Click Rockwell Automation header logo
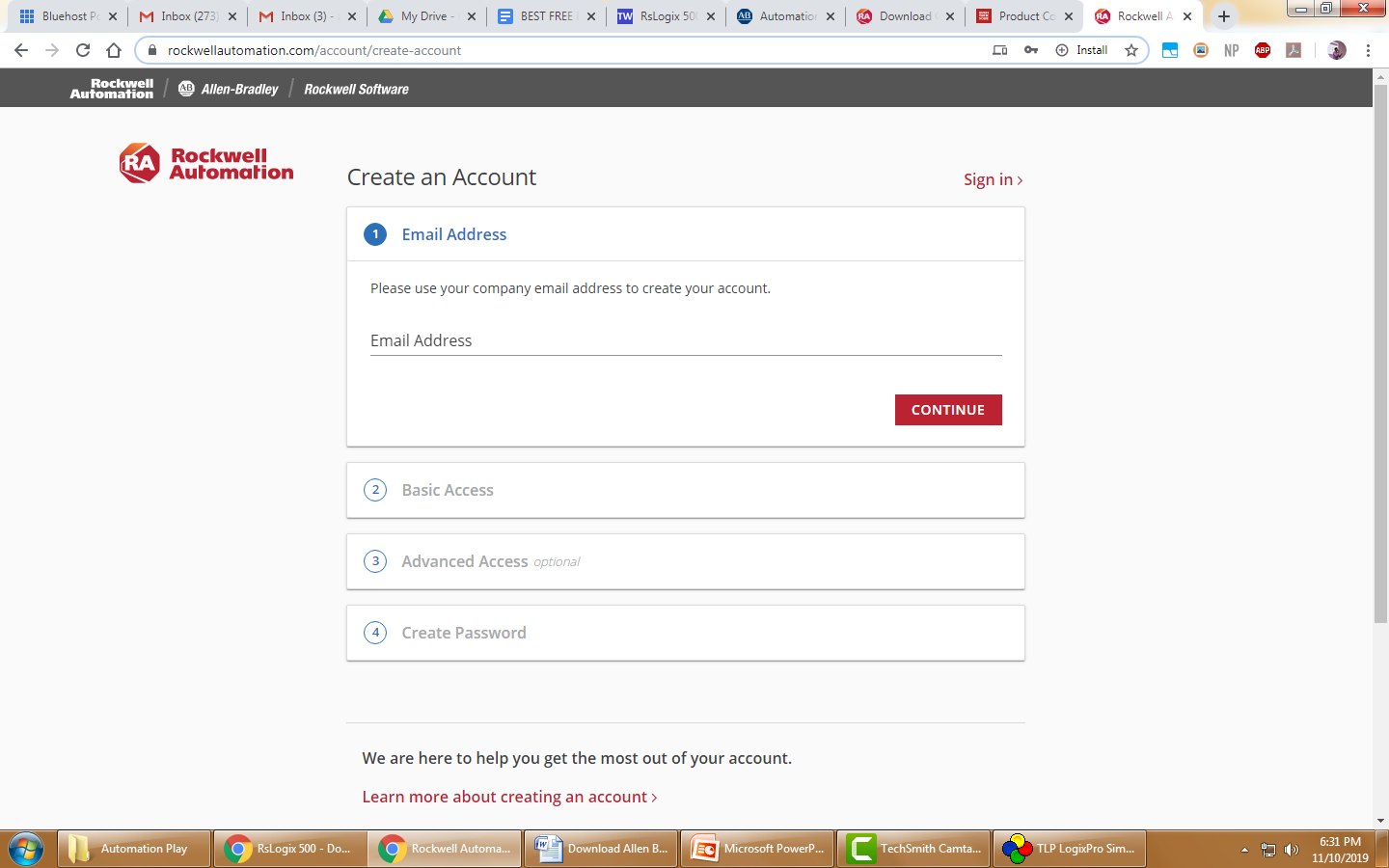The height and width of the screenshot is (868, 1389). tap(112, 89)
